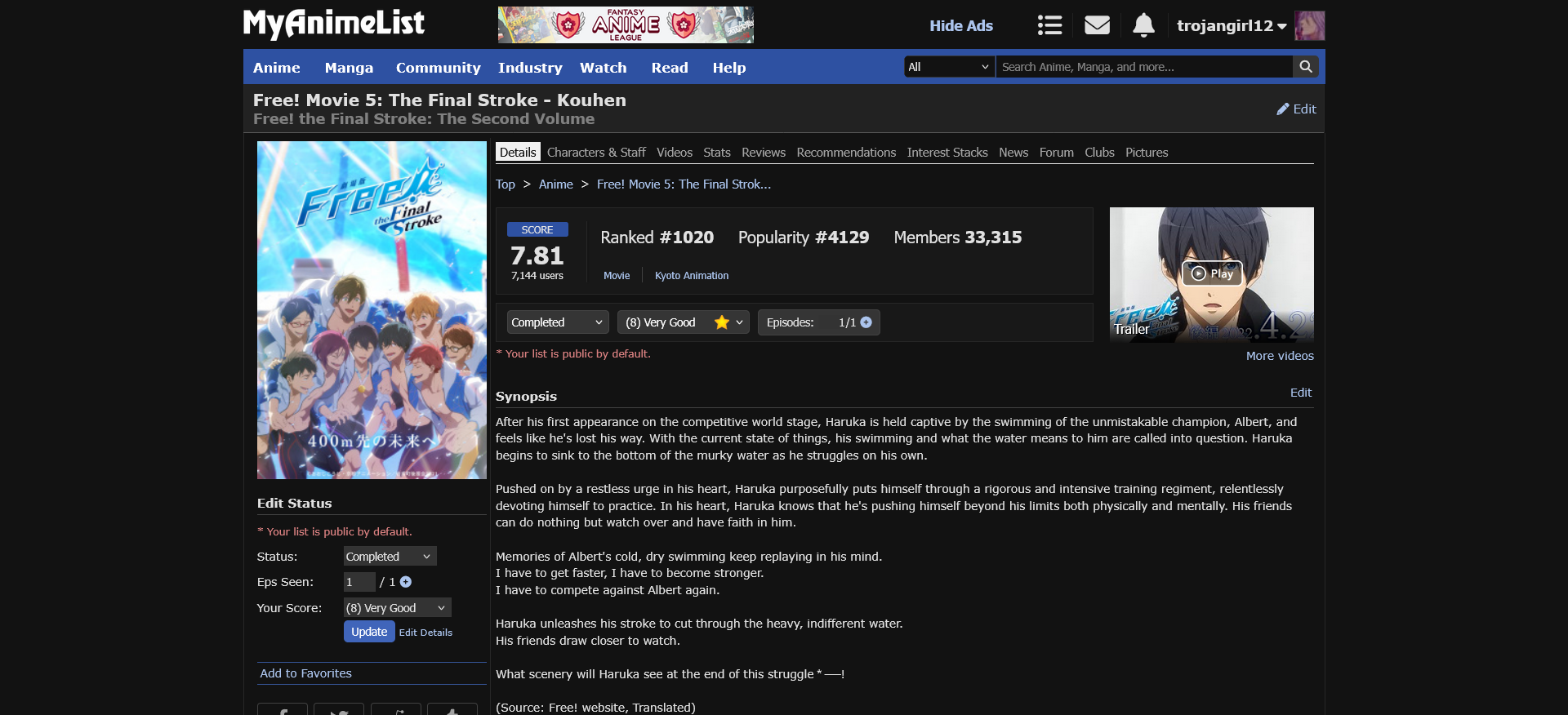Open the (8) Very Good score dropdown
Viewport: 1568px width, 715px height.
coord(683,322)
